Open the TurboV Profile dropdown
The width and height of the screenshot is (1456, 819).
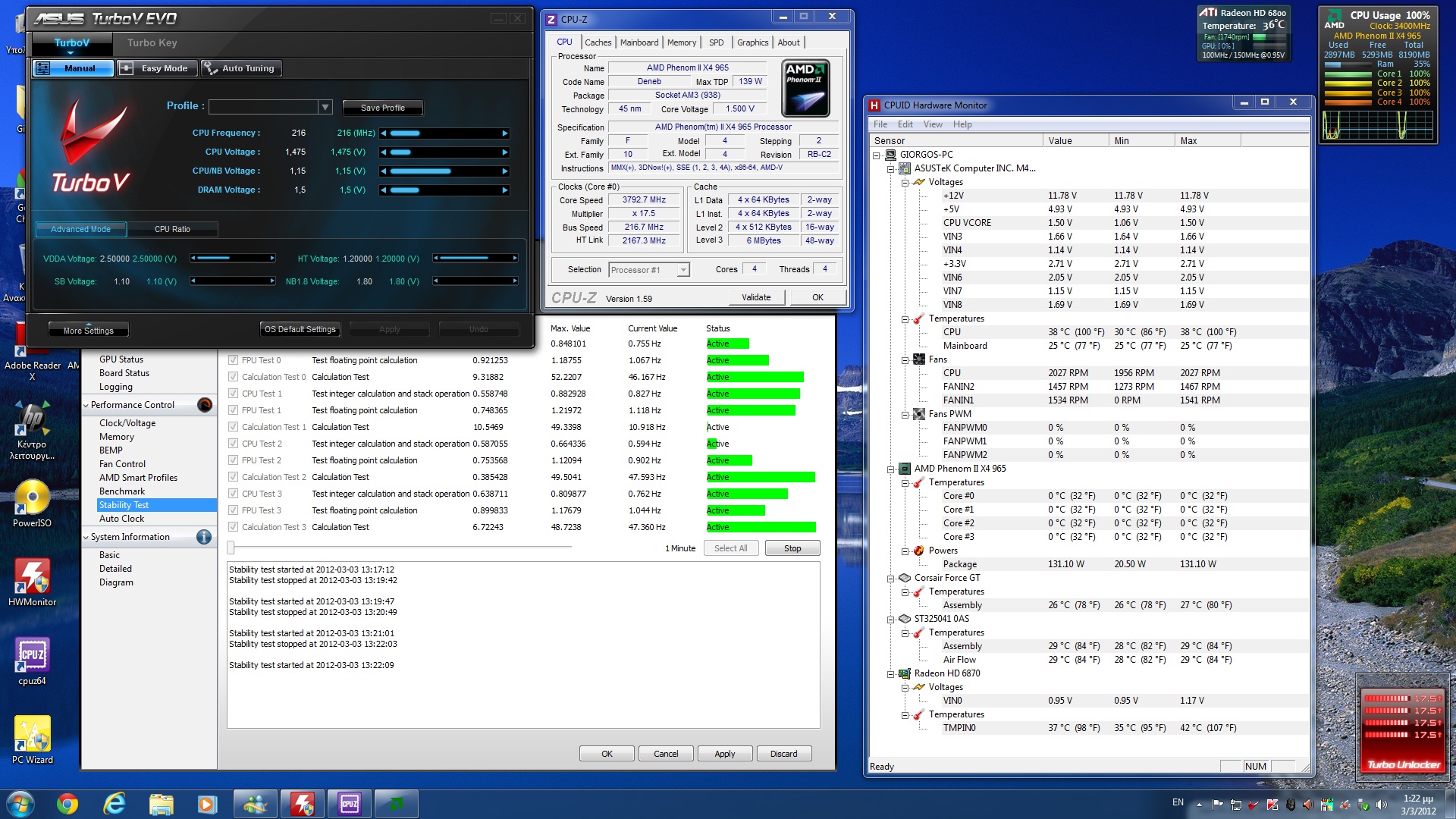[325, 107]
